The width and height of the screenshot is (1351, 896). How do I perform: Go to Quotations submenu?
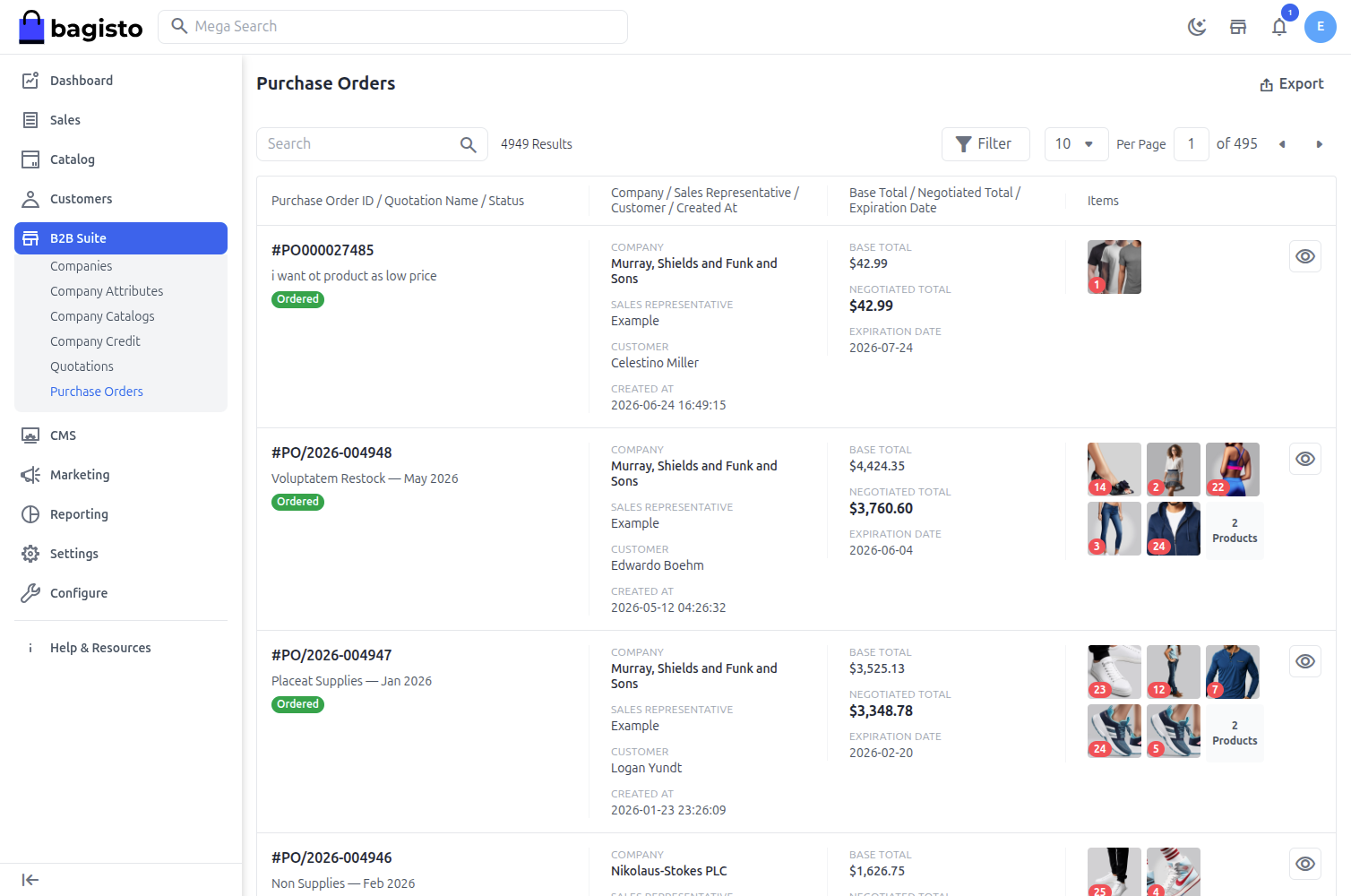pos(82,366)
